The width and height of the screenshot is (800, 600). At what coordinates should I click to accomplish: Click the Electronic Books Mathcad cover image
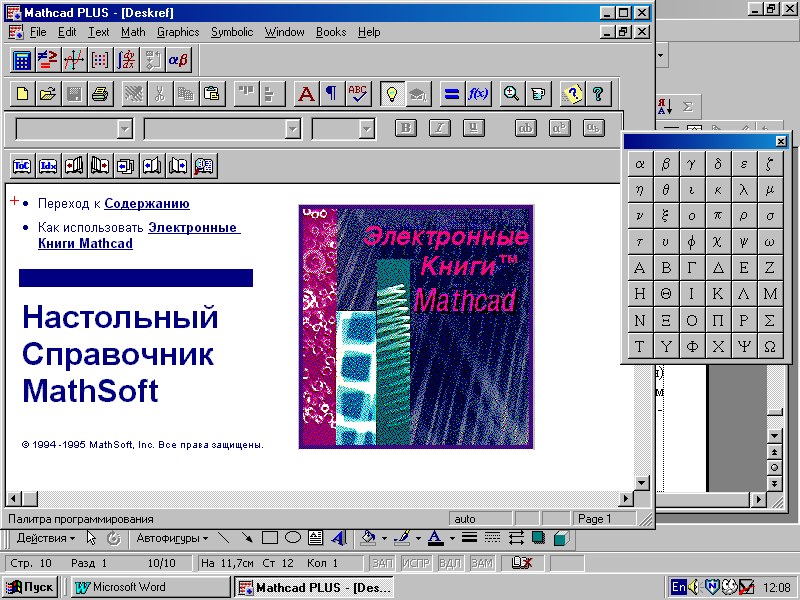click(x=416, y=327)
